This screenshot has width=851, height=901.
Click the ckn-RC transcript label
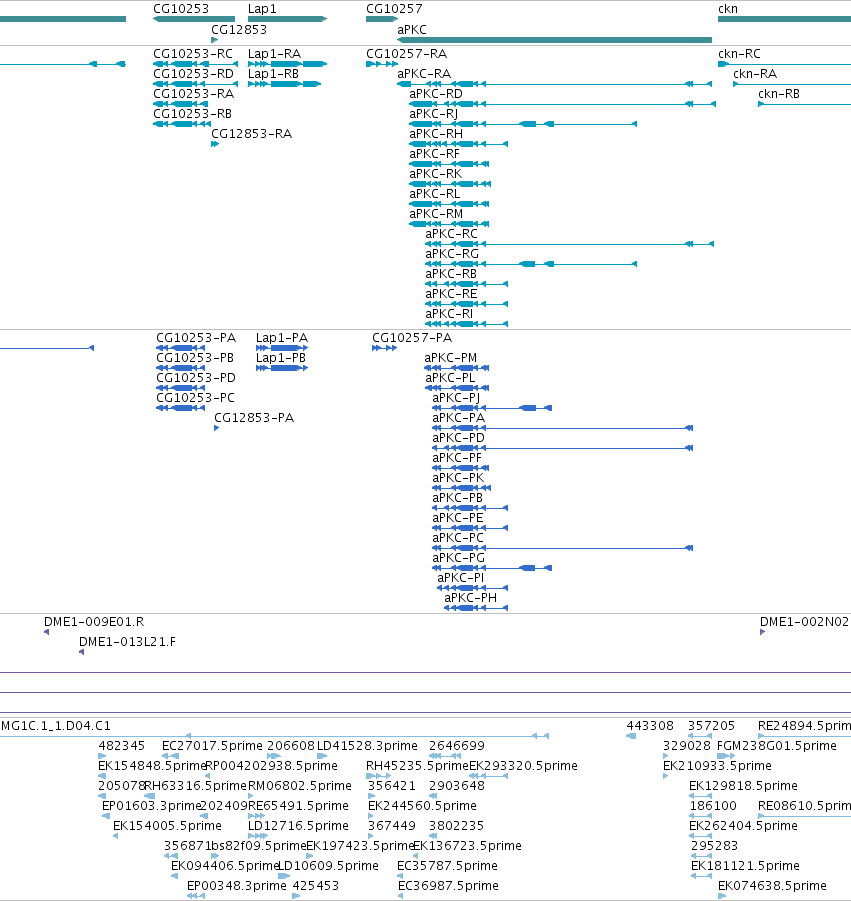click(740, 53)
